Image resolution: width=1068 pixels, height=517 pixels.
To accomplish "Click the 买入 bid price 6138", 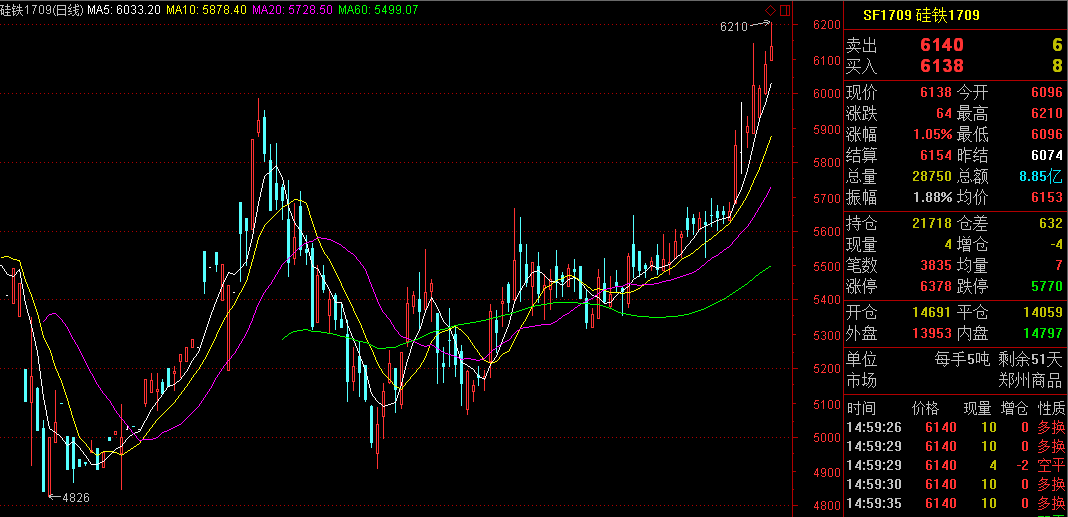I will (941, 66).
